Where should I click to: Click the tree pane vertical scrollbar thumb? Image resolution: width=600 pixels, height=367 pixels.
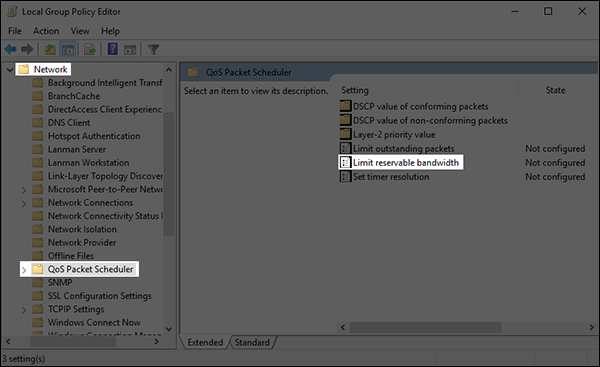click(x=169, y=174)
